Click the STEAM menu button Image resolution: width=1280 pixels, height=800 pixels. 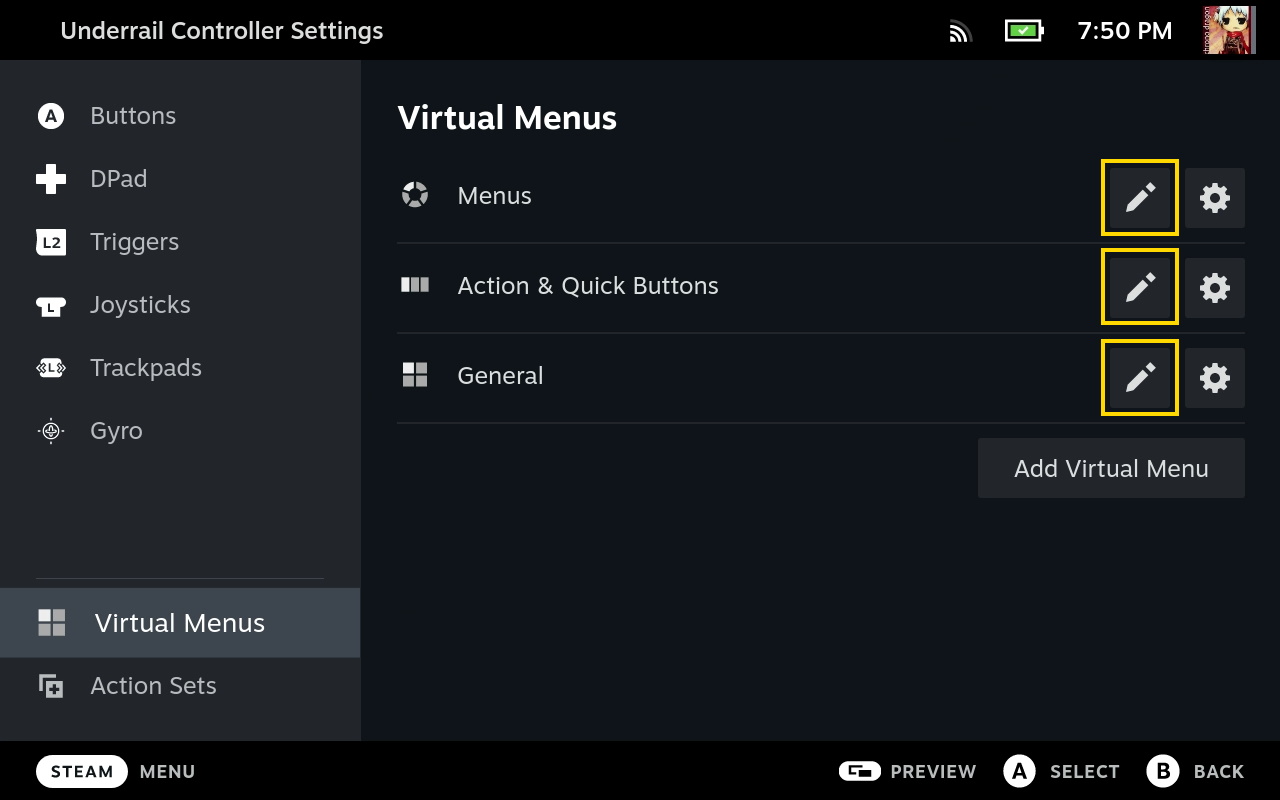coord(82,771)
